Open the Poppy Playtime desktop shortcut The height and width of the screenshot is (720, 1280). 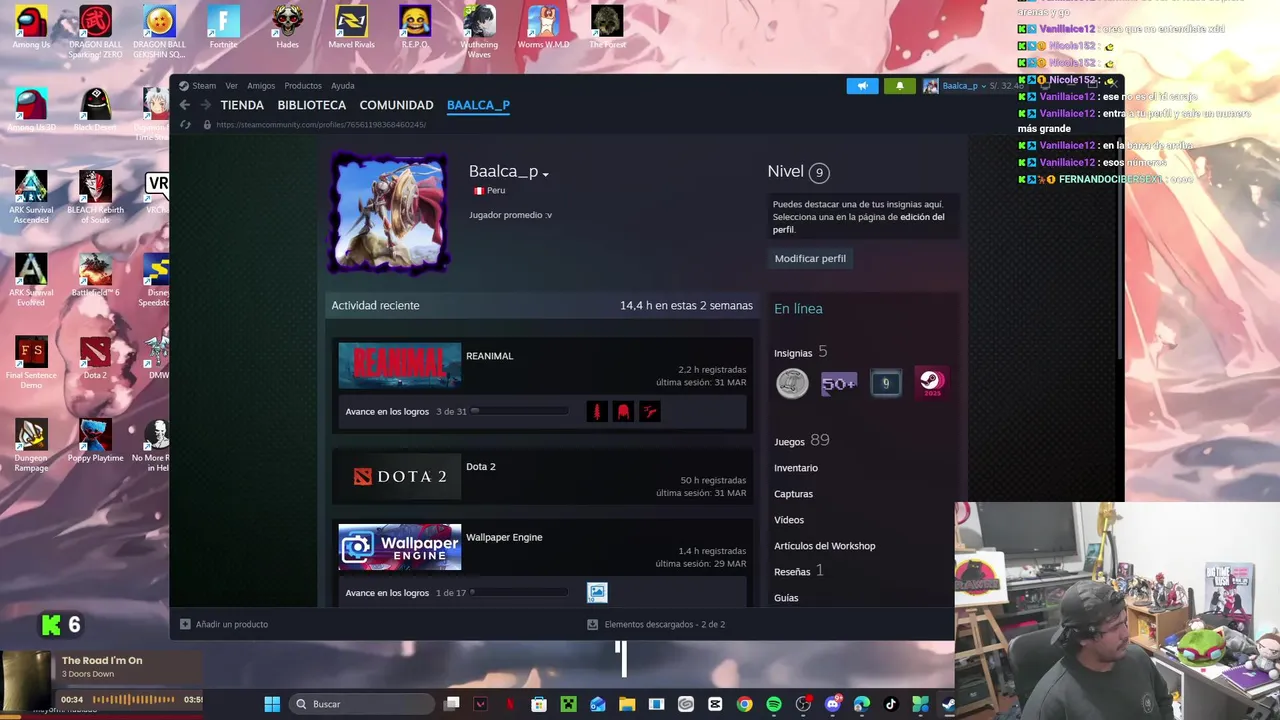[x=95, y=441]
